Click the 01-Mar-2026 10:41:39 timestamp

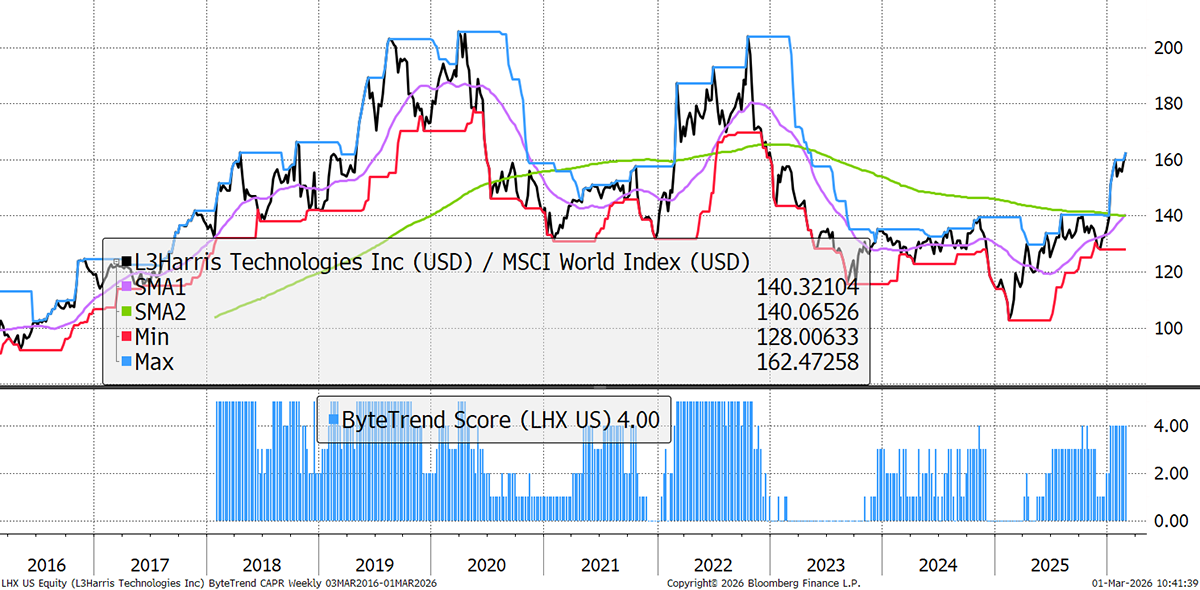(1144, 582)
